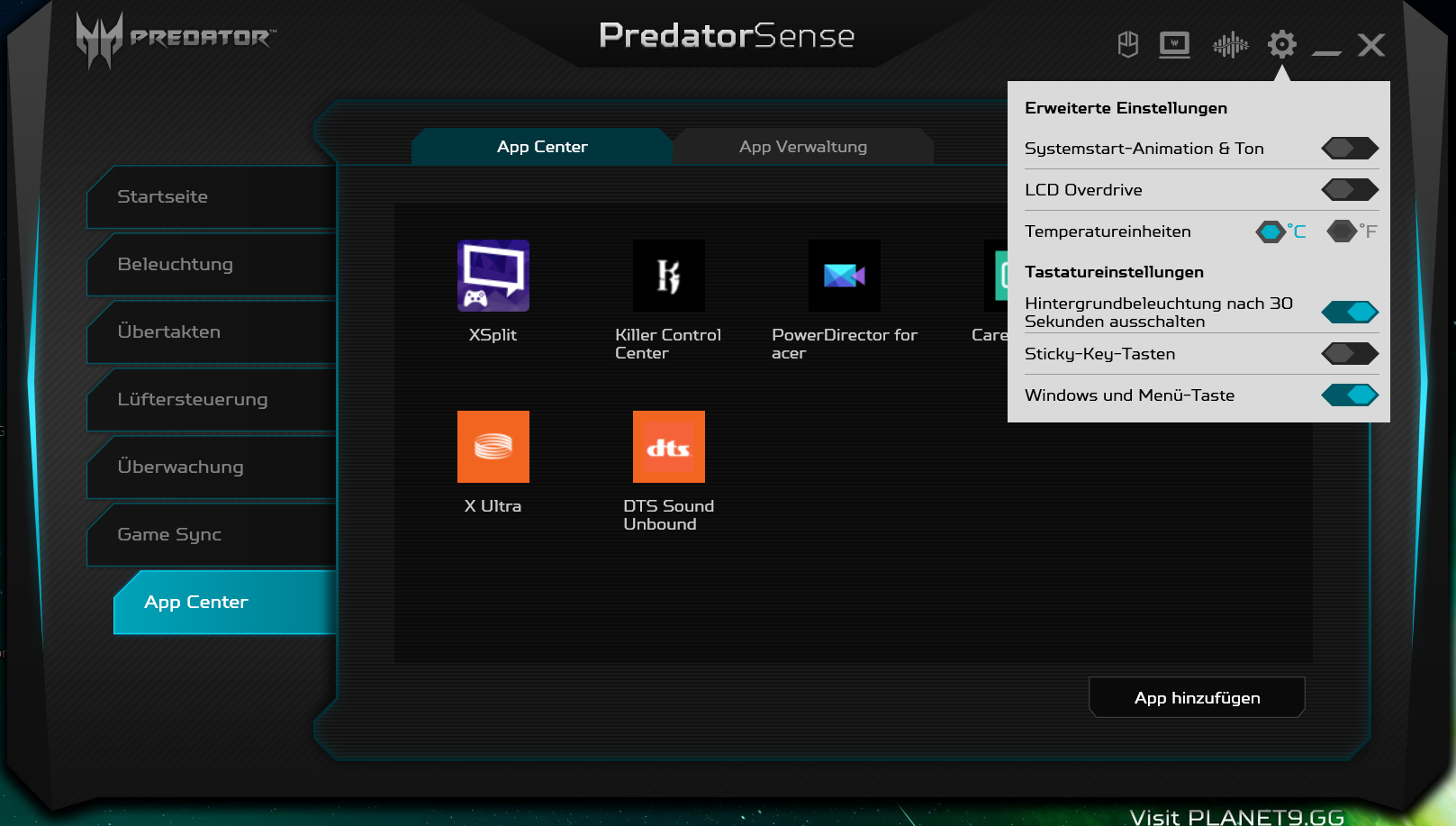Screen dimensions: 1456x826
Task: Minimize the PredatorSense window
Action: [x=1326, y=52]
